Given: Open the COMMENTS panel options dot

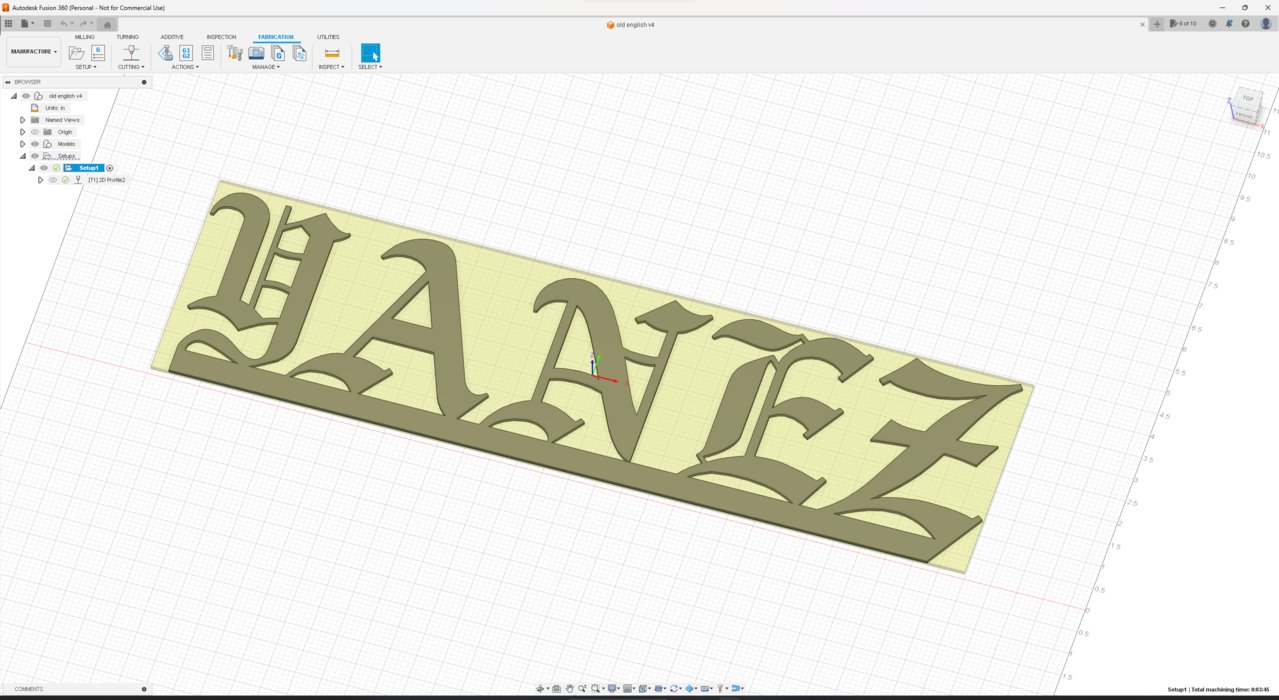Looking at the screenshot, I should [x=144, y=689].
